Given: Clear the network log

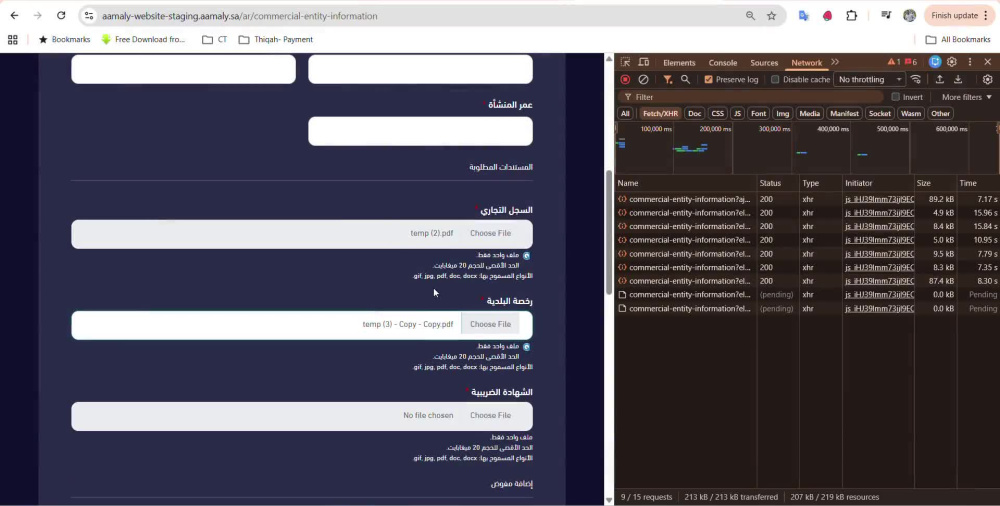Looking at the screenshot, I should pyautogui.click(x=643, y=79).
